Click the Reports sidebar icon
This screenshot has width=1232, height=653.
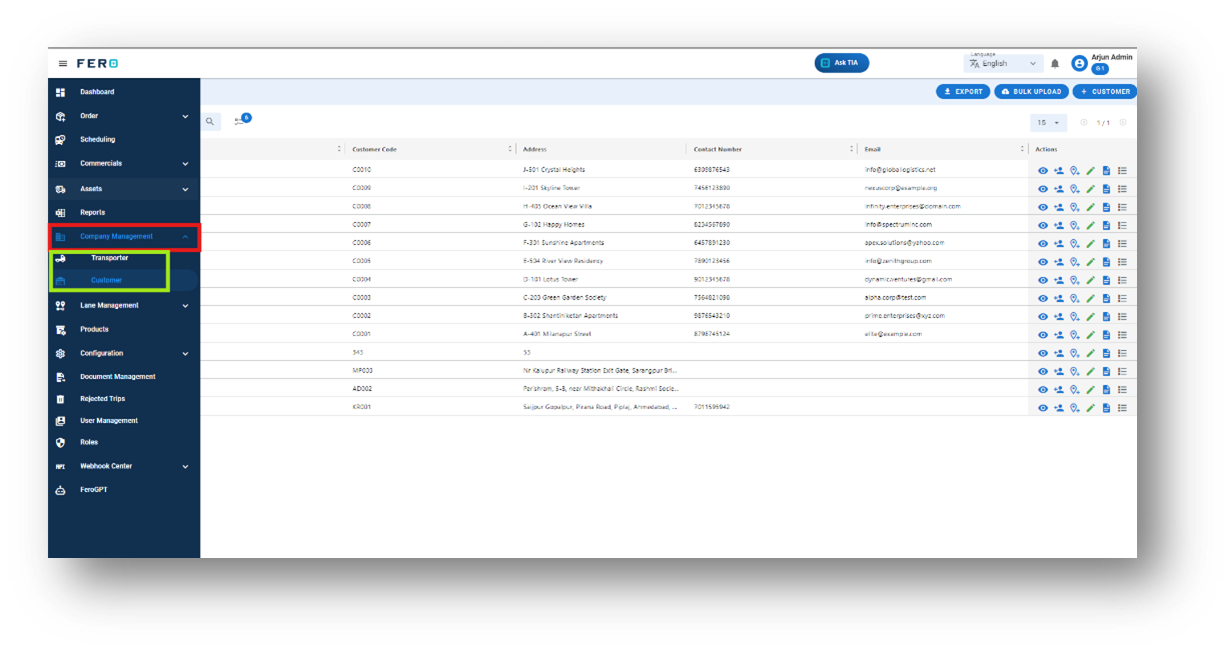click(60, 213)
